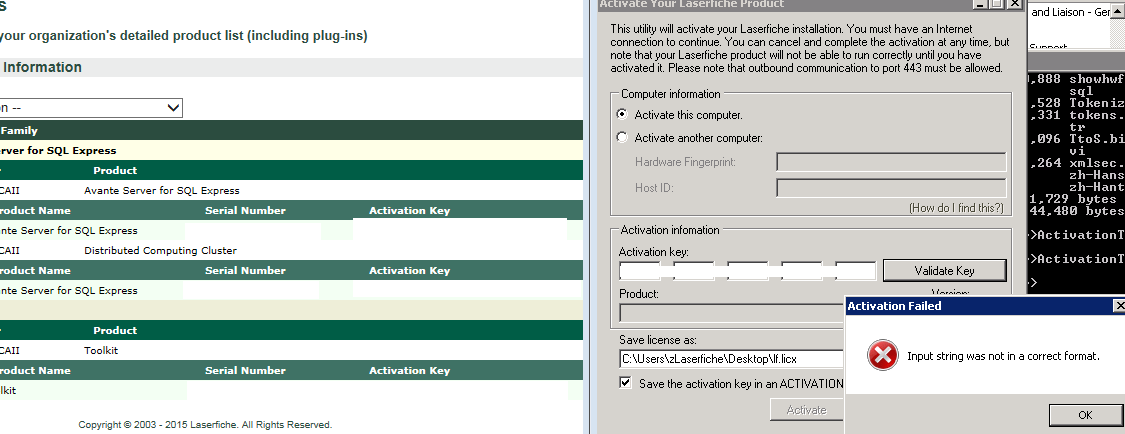This screenshot has width=1125, height=434.
Task: Click the first Activation key segment box
Action: (x=639, y=270)
